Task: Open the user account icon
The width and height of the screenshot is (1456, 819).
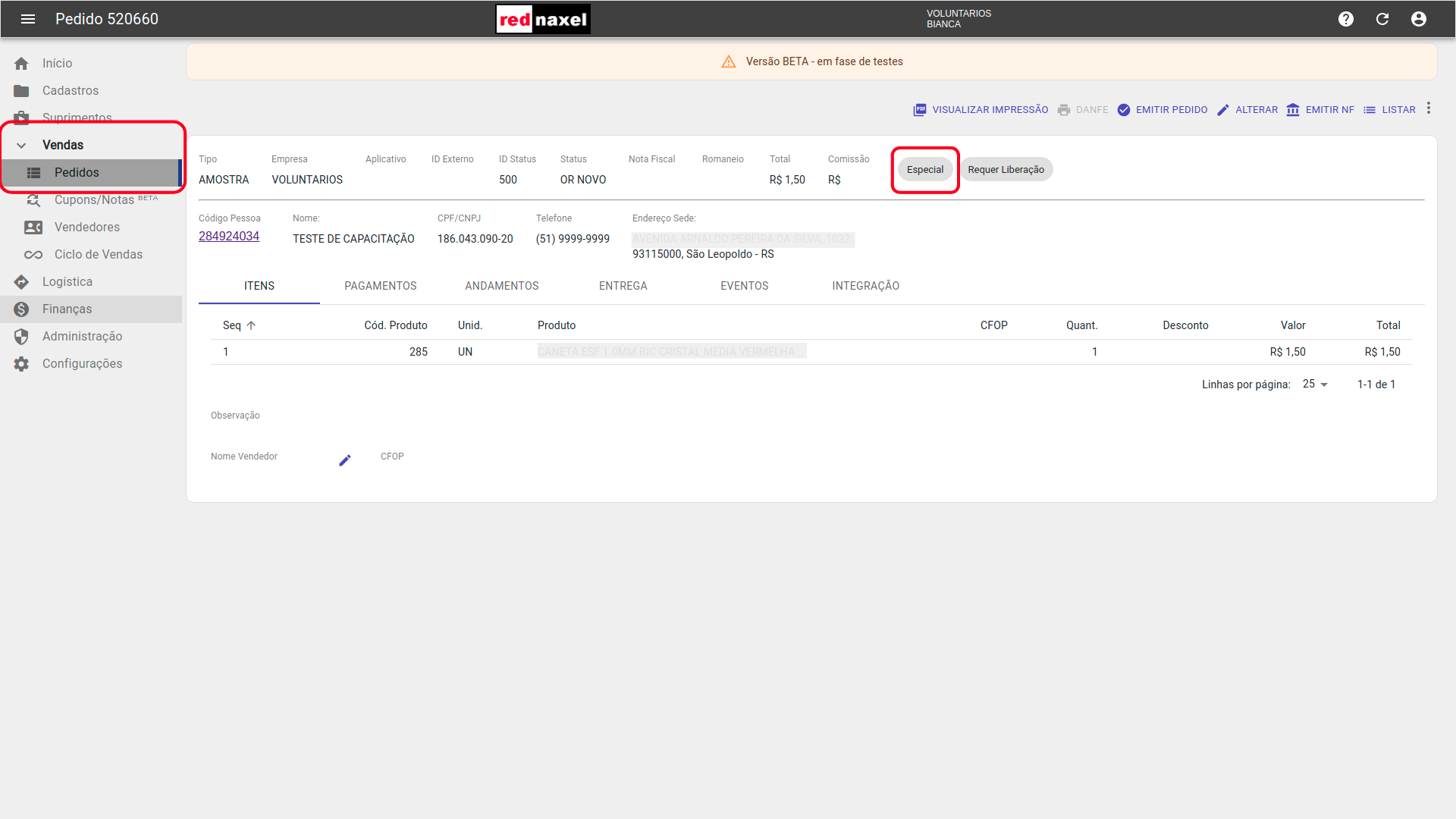Action: point(1419,19)
